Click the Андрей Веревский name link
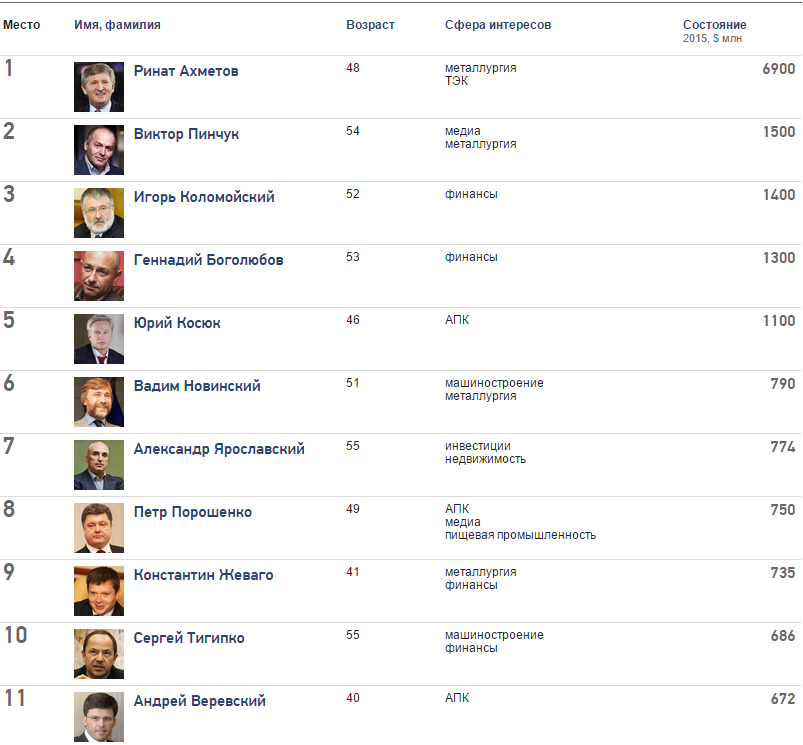Image resolution: width=803 pixels, height=745 pixels. 199,702
